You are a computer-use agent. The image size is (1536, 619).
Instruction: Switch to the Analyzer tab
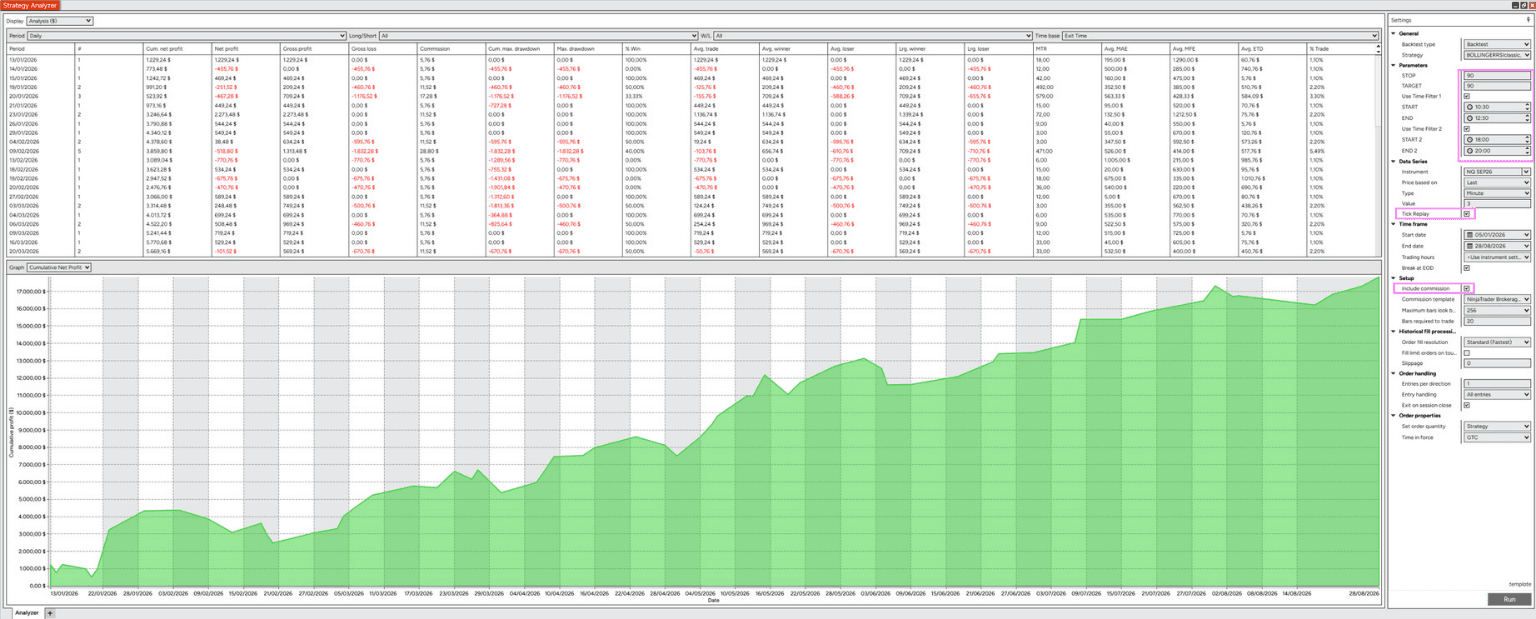(x=27, y=613)
